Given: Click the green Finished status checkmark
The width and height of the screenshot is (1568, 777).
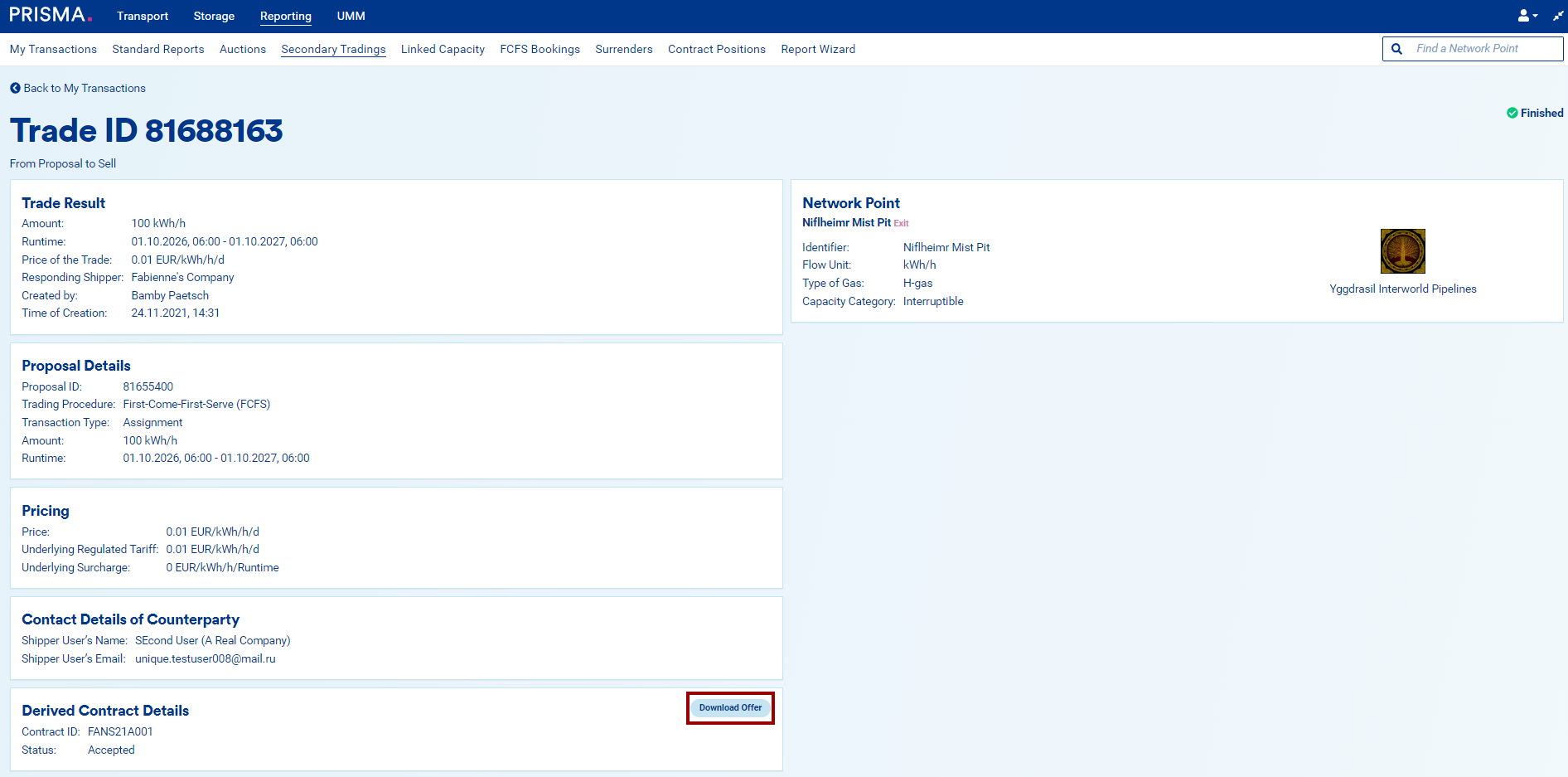Looking at the screenshot, I should [x=1512, y=113].
